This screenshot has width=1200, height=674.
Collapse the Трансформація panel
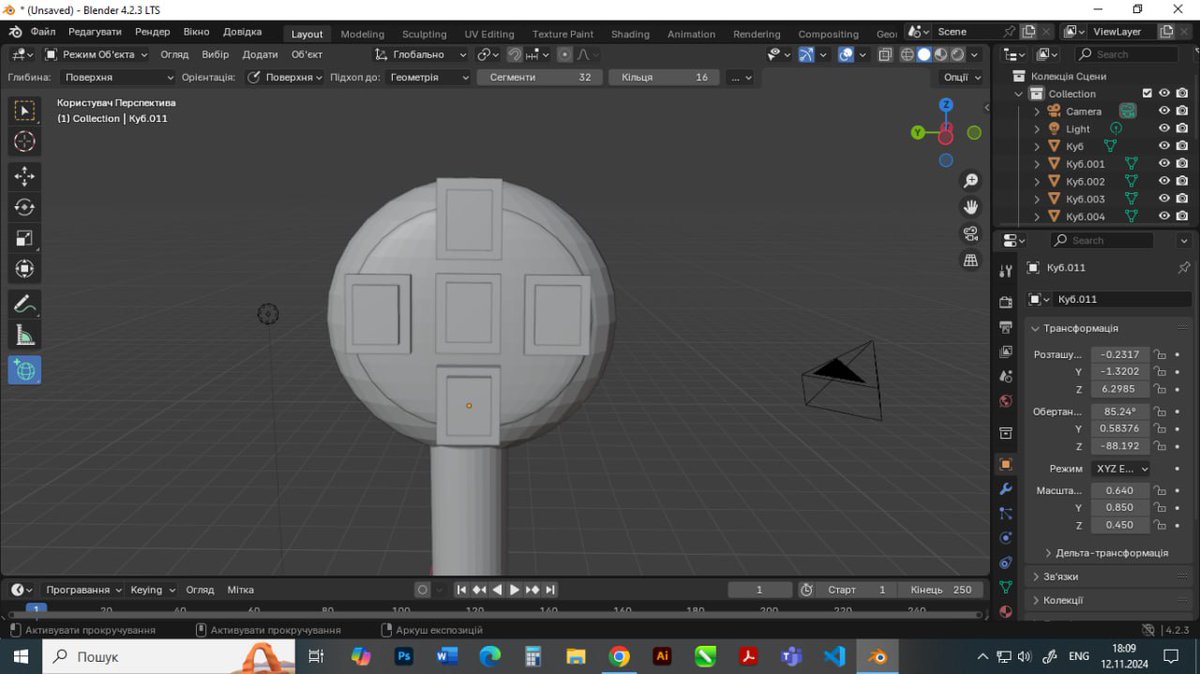(x=1035, y=328)
